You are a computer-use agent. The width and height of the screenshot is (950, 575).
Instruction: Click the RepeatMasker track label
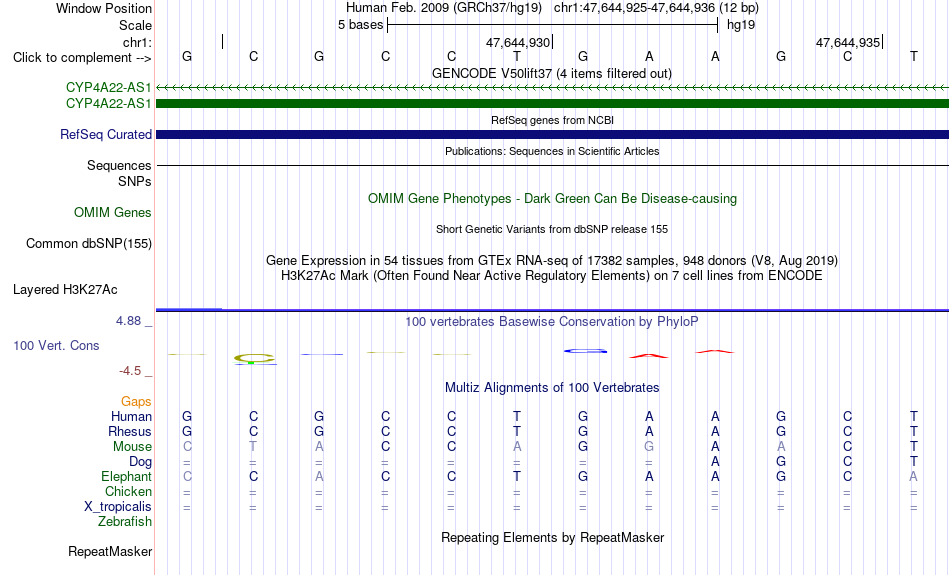click(x=110, y=552)
